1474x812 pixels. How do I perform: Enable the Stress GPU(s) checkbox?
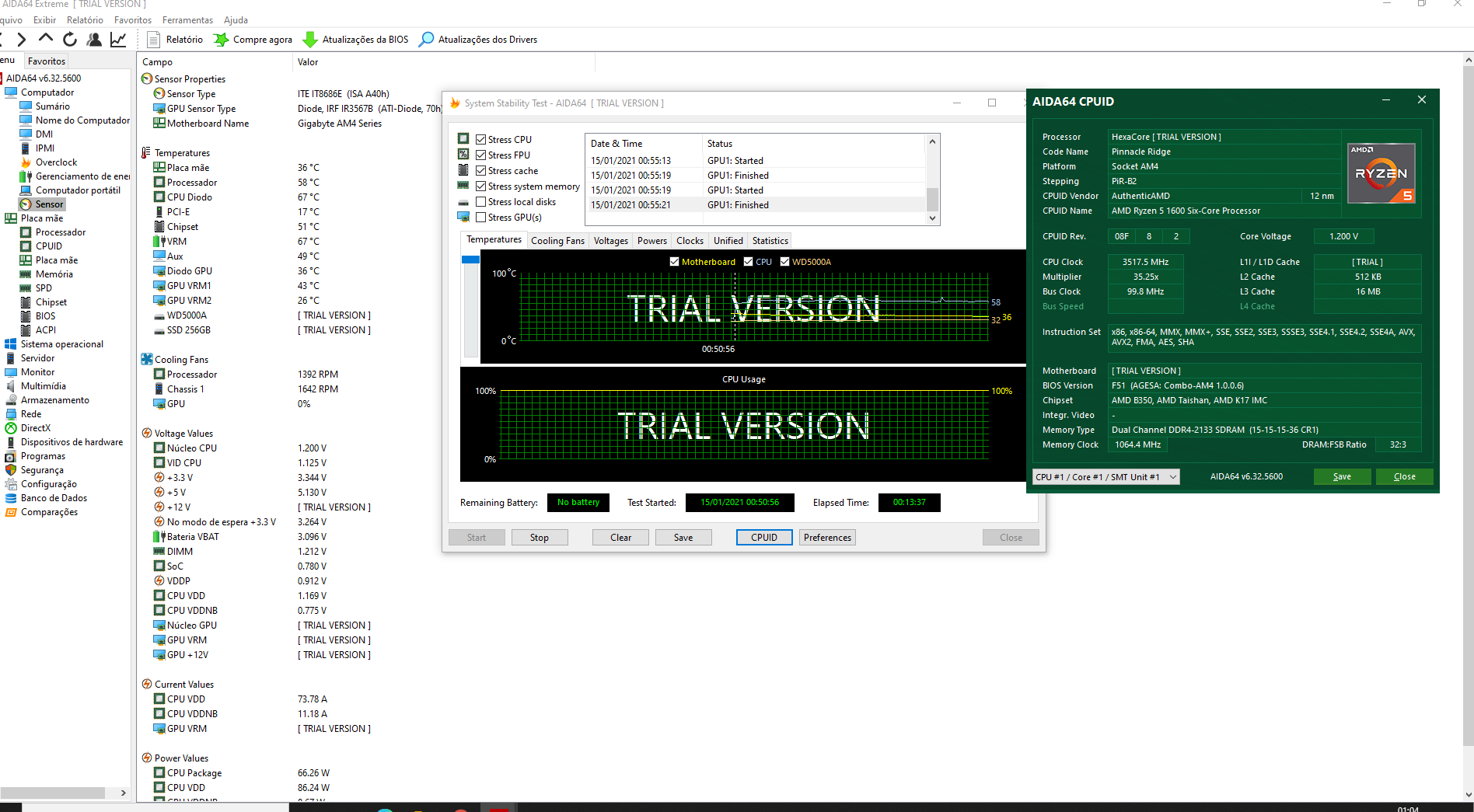[x=481, y=218]
